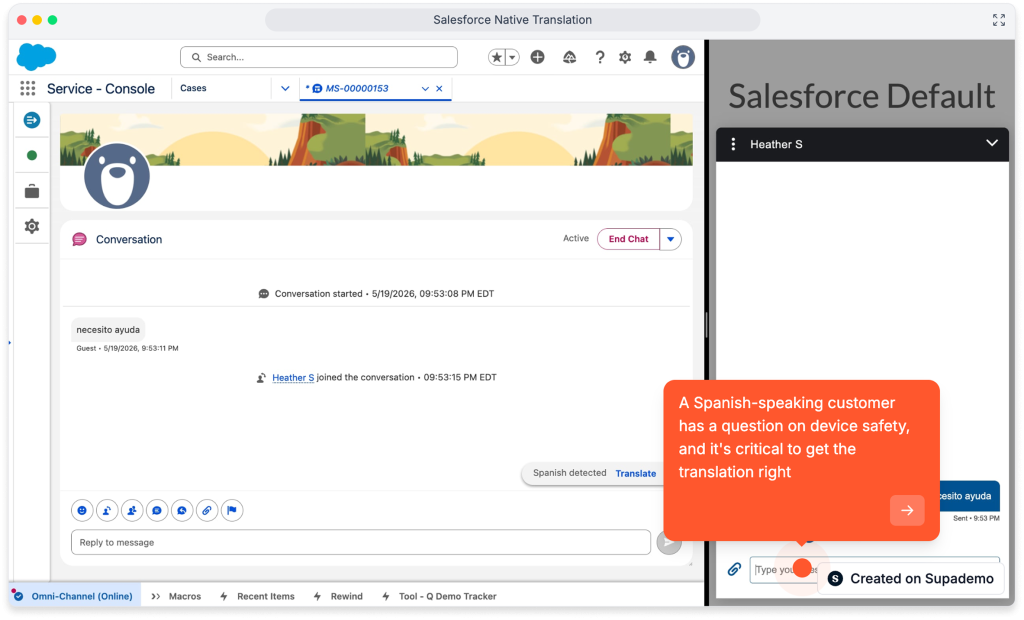Select the Cases navigation item

[193, 88]
